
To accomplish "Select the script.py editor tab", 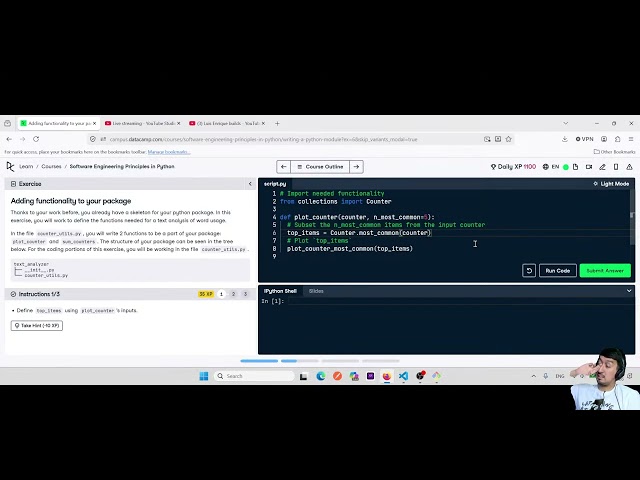I will point(275,184).
